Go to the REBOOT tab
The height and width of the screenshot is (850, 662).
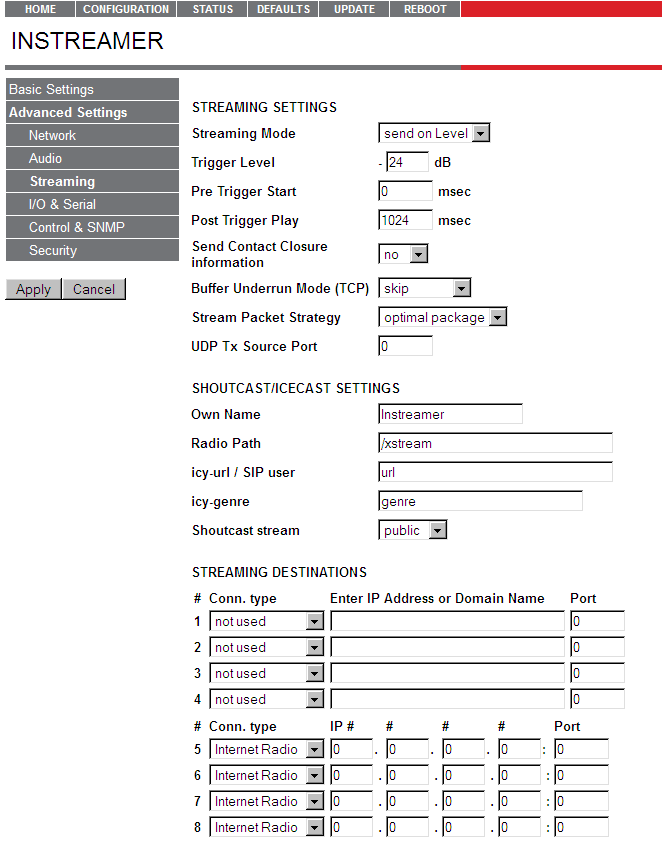425,9
